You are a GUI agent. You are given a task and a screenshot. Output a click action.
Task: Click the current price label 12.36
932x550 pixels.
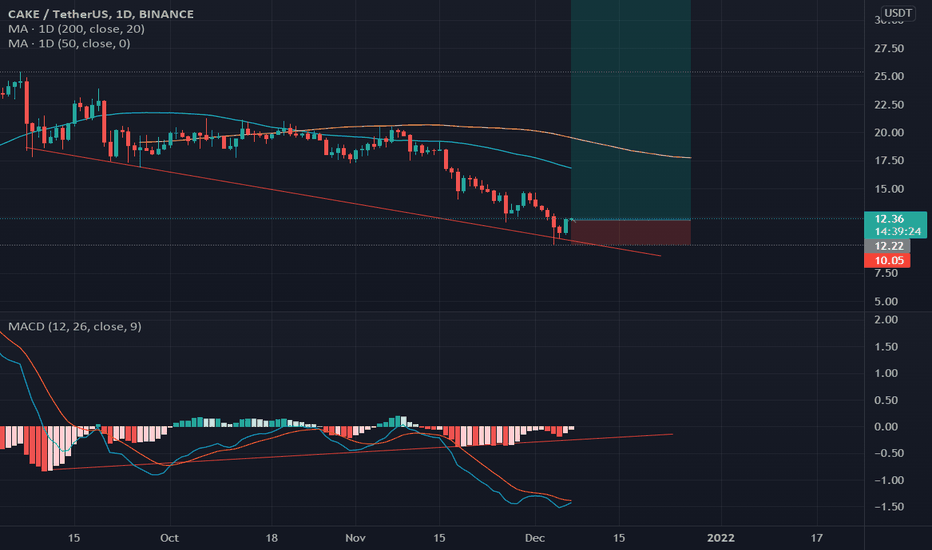pos(889,219)
